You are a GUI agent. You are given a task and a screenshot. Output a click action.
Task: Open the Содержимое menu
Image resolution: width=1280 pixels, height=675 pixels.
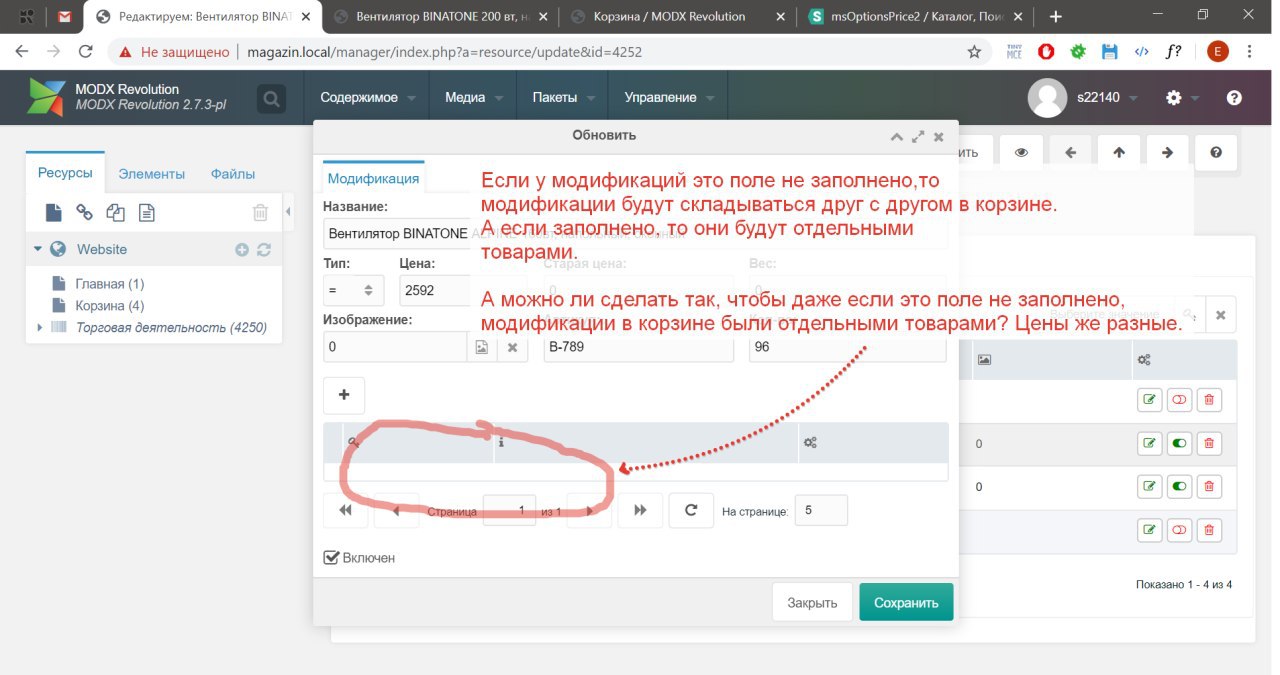pyautogui.click(x=366, y=98)
